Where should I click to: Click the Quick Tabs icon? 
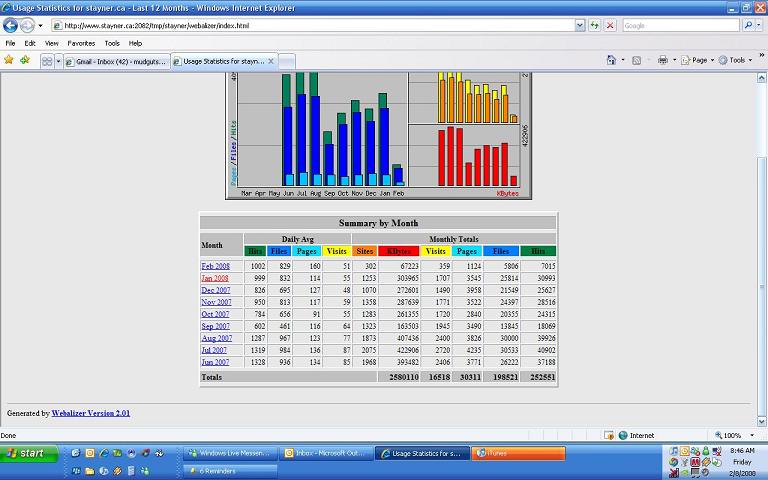pos(47,61)
